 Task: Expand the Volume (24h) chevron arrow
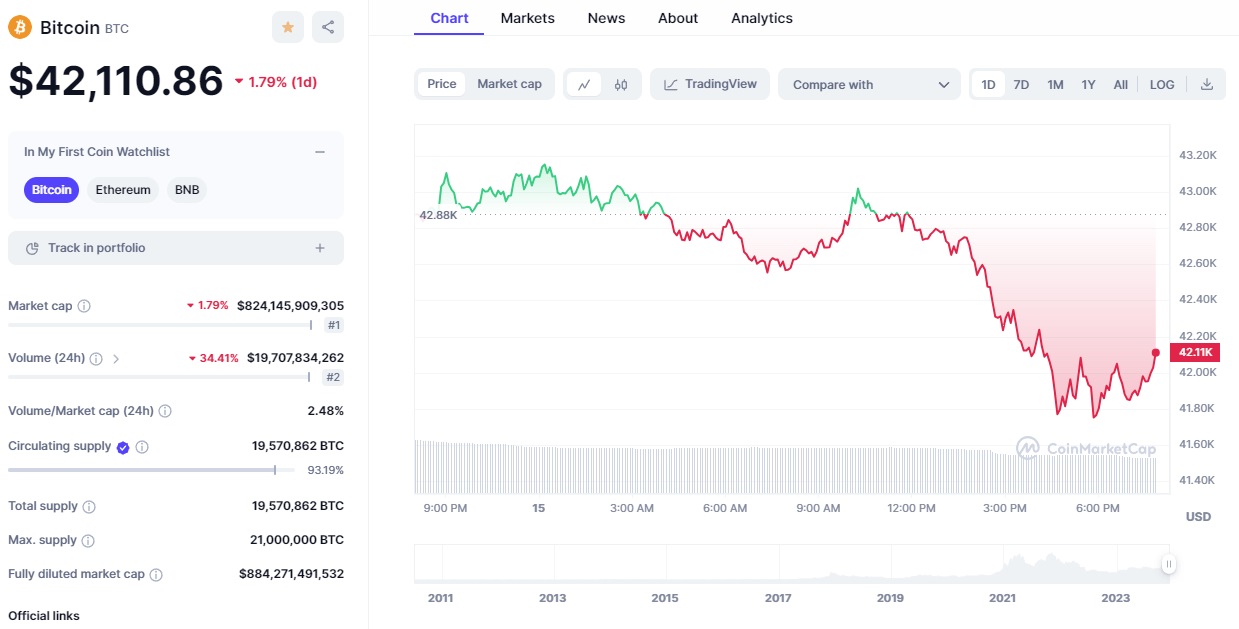[116, 358]
